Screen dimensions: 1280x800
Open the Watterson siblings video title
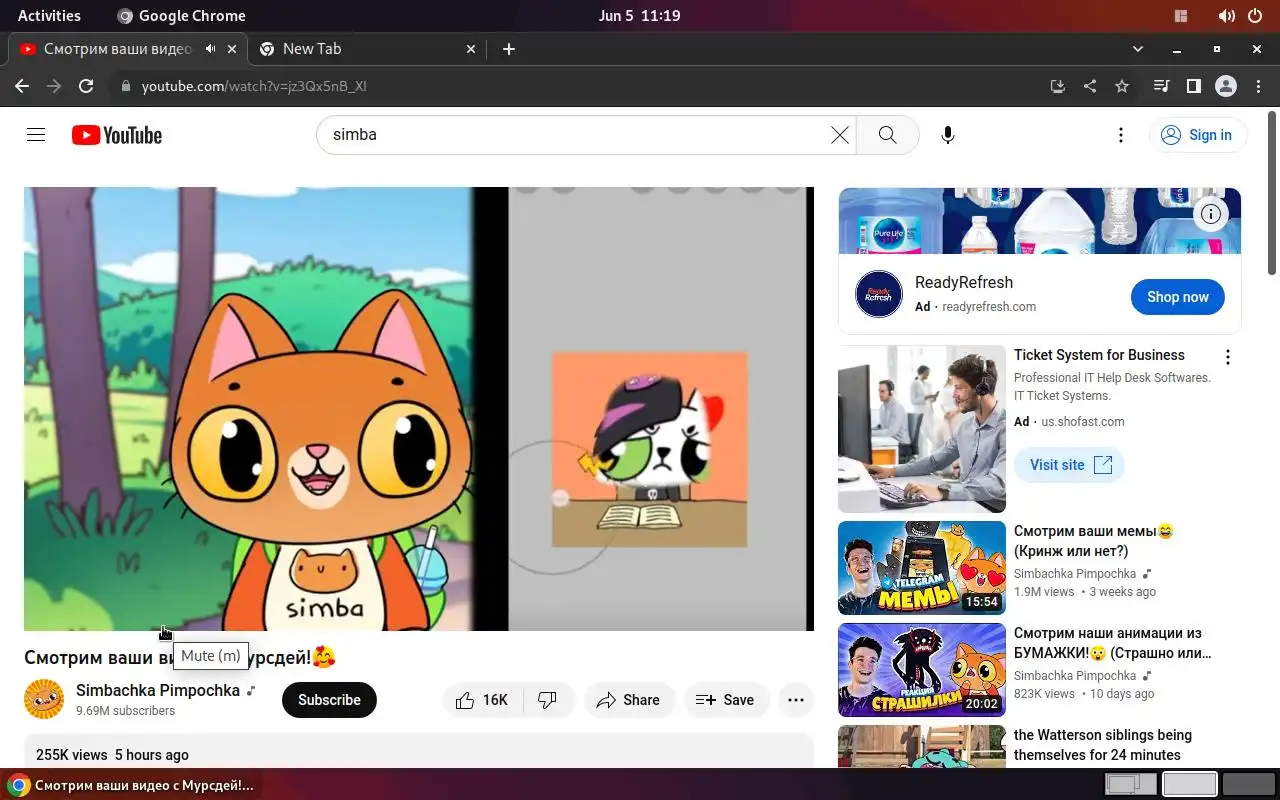1103,745
